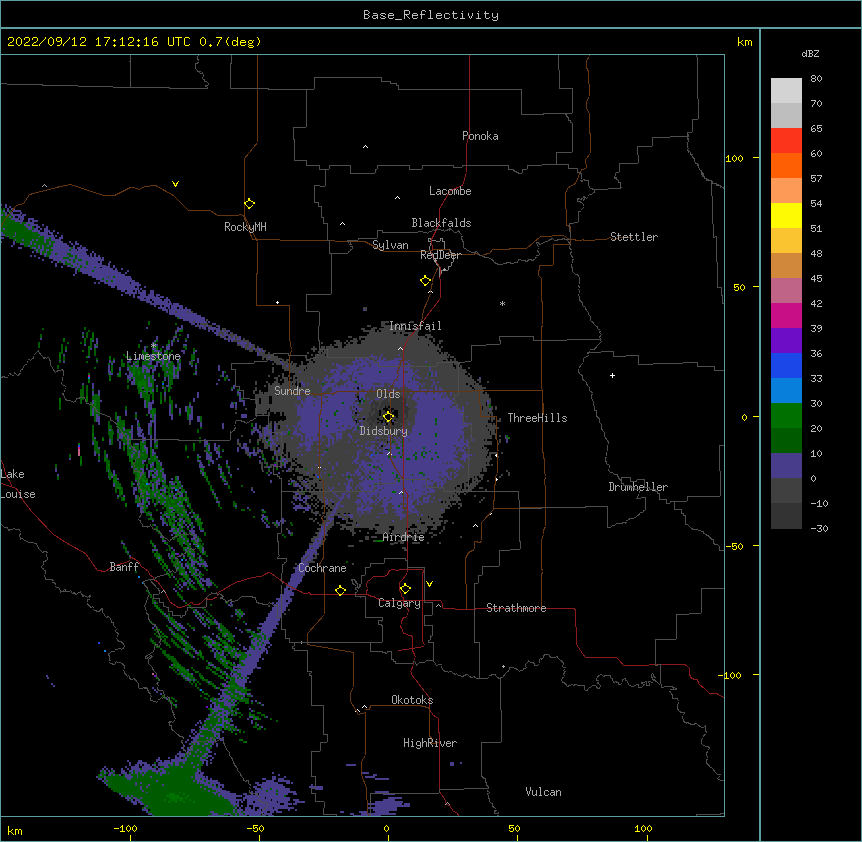Image resolution: width=862 pixels, height=842 pixels.
Task: Click the Limestone label
Action: (x=153, y=356)
